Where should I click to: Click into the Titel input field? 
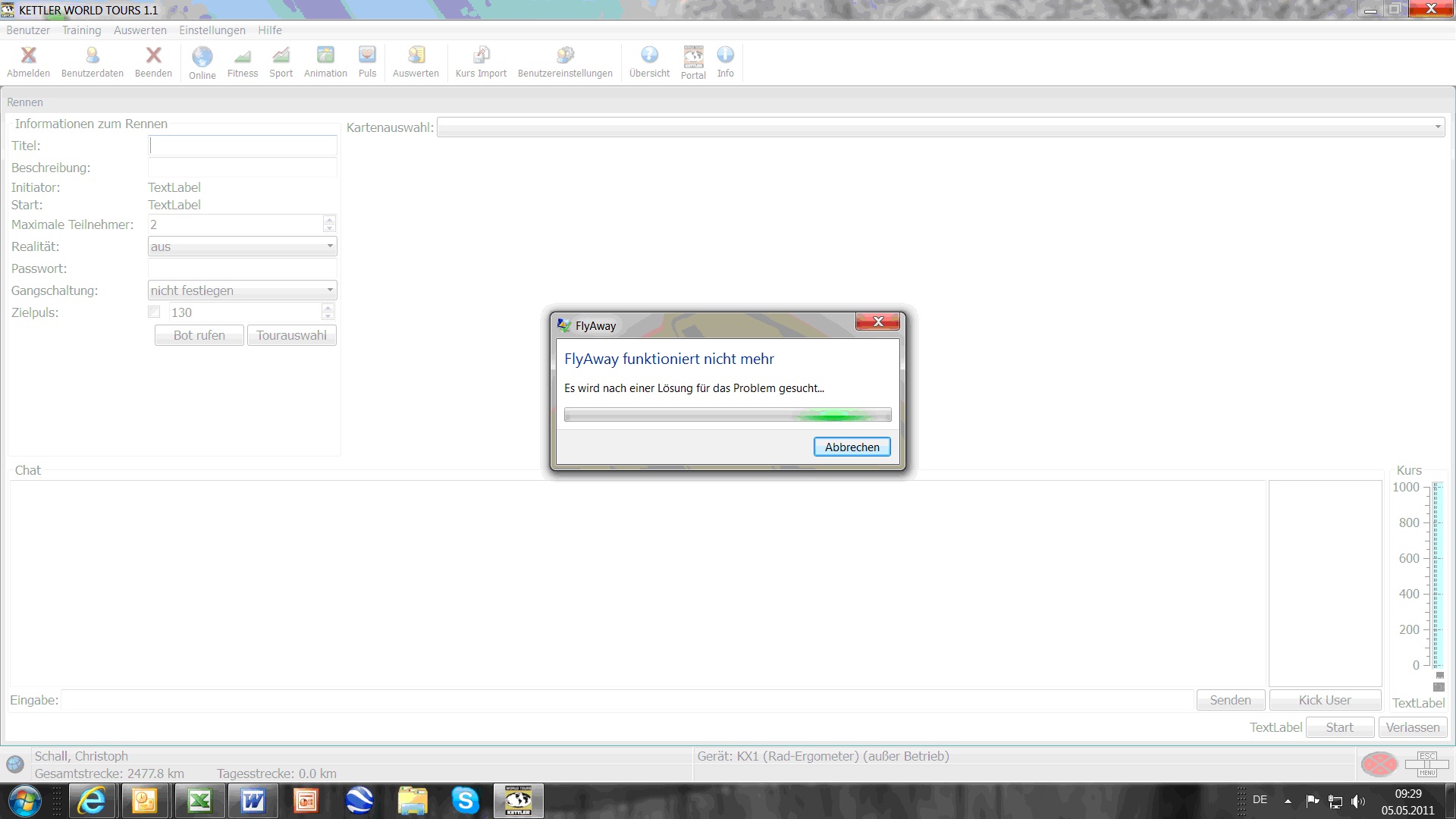point(242,146)
